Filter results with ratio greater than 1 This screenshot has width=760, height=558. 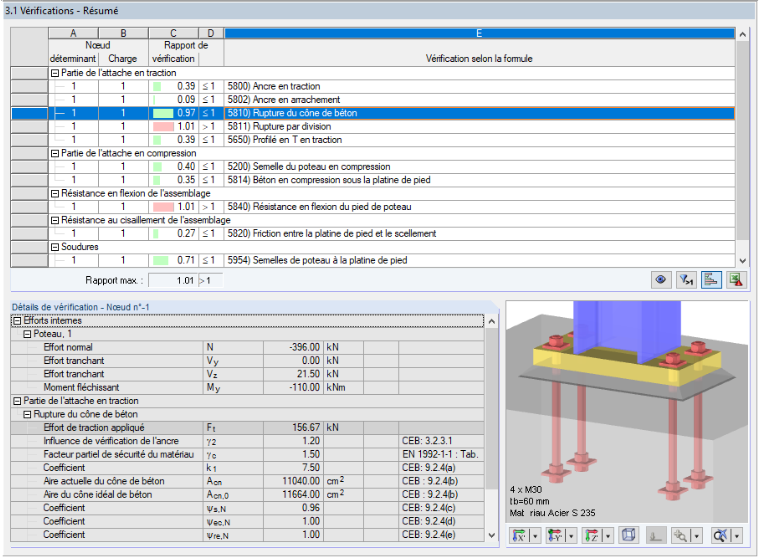686,280
